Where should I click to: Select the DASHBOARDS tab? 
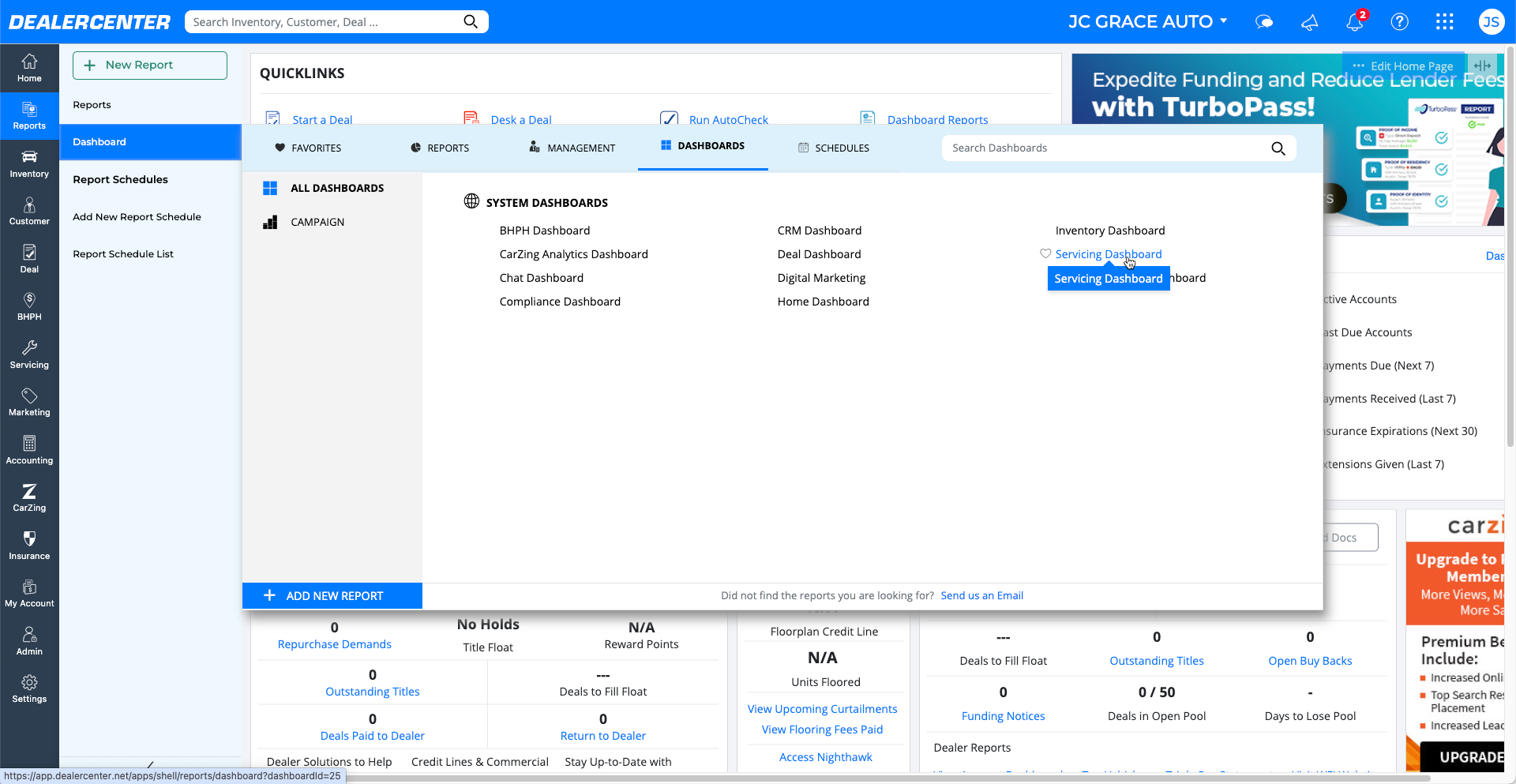point(703,146)
